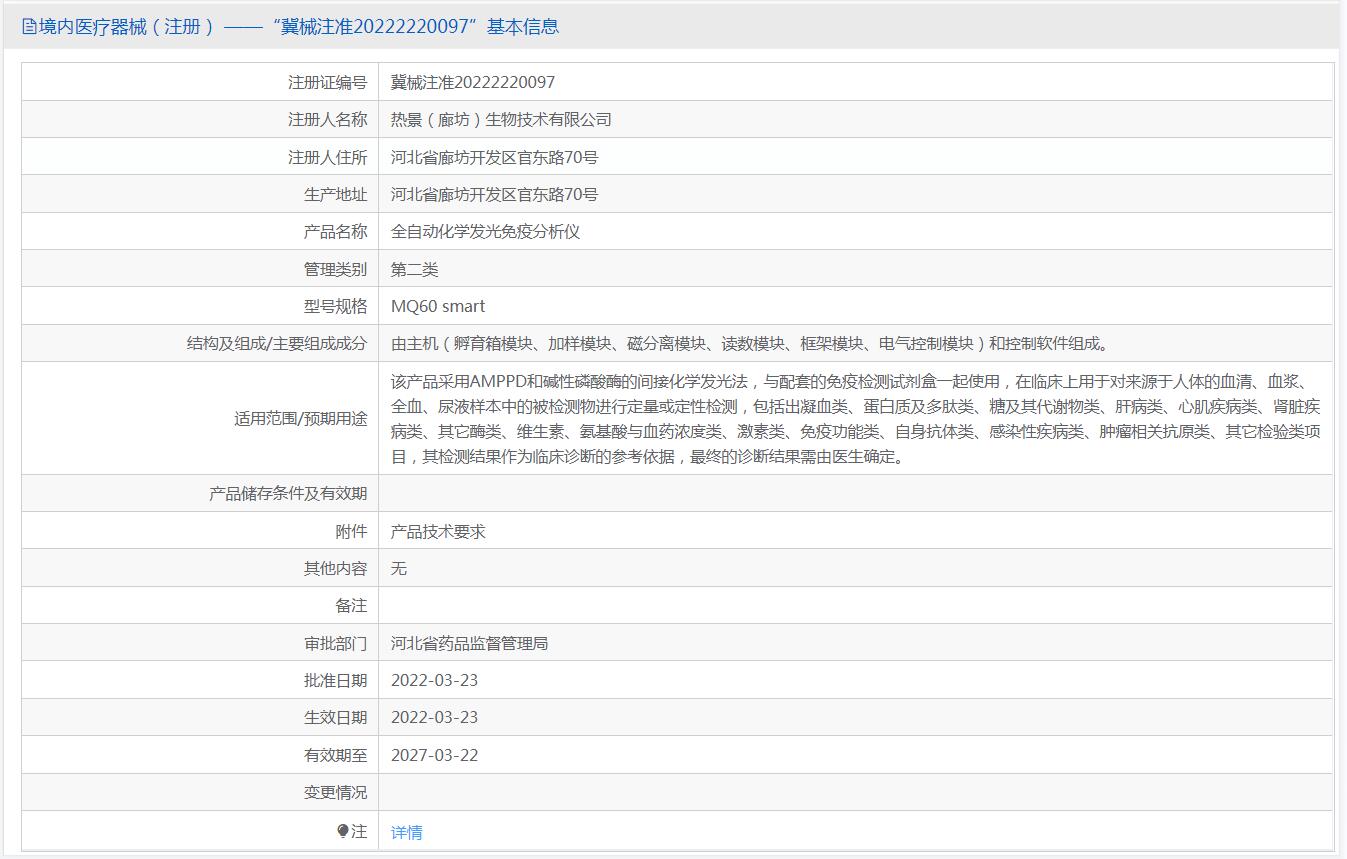Click the 批准日期 row label
The height and width of the screenshot is (859, 1347).
pyautogui.click(x=335, y=681)
